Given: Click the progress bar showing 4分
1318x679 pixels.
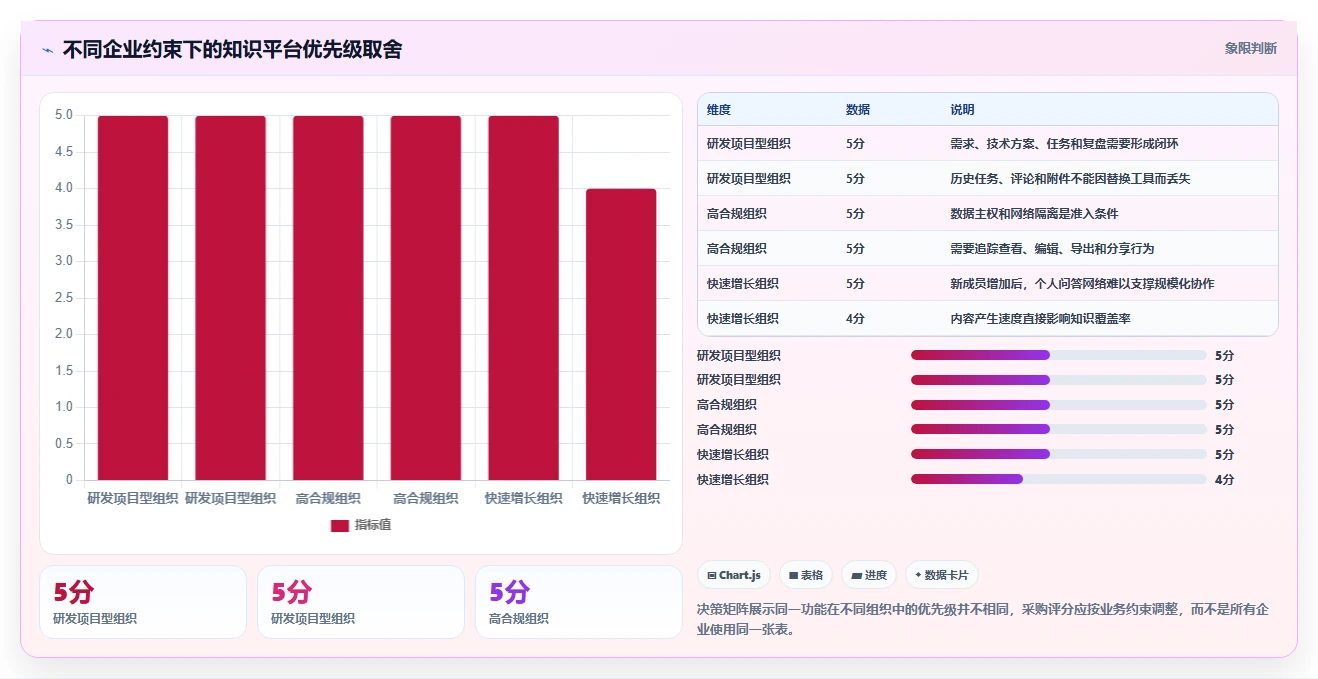Looking at the screenshot, I should [1059, 480].
